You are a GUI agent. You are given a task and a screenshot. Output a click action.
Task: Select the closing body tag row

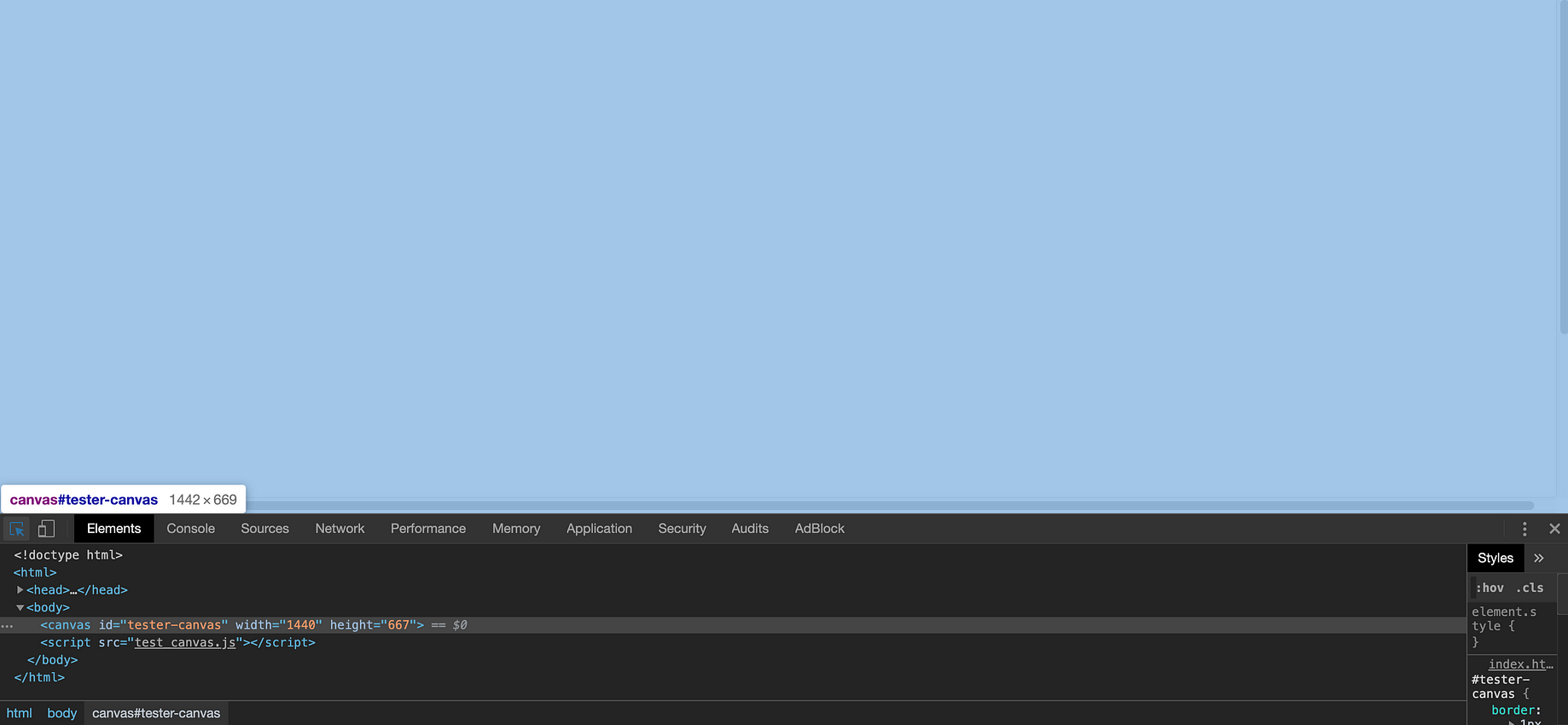pyautogui.click(x=733, y=660)
